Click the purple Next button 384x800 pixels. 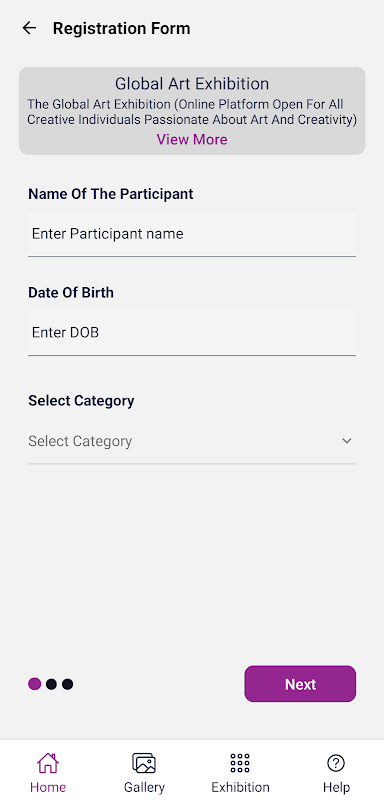coord(300,684)
